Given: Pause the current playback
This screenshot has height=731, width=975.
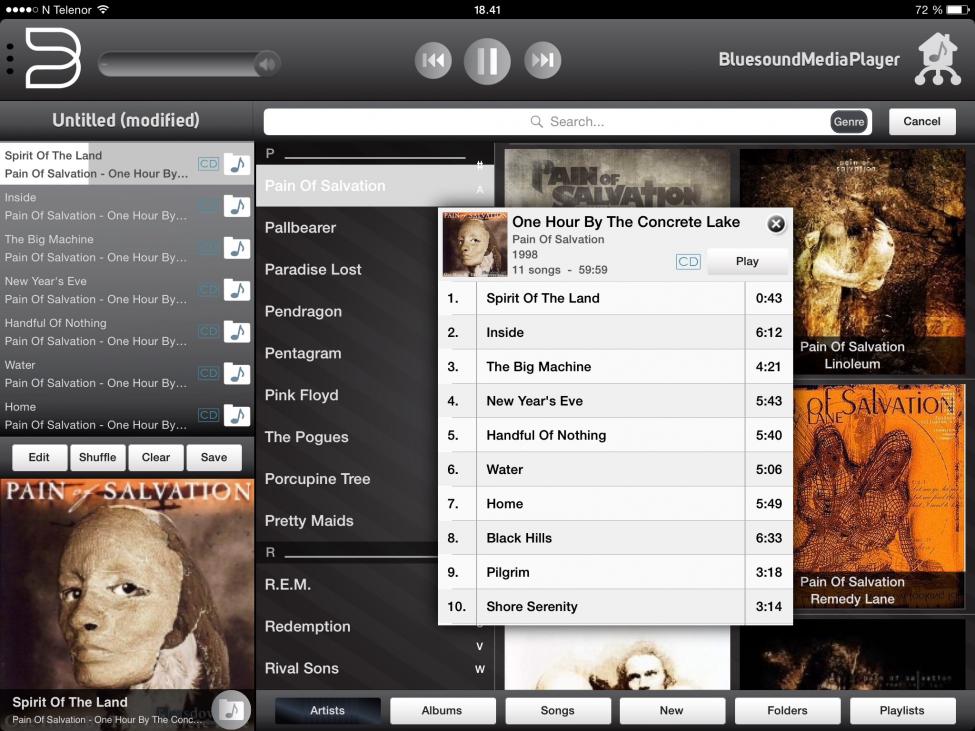Looking at the screenshot, I should pos(487,60).
